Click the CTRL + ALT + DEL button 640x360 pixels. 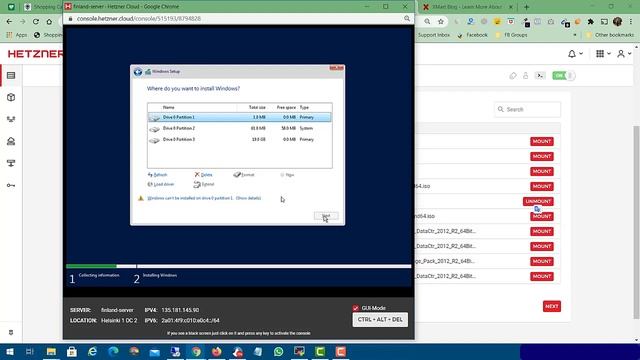[x=380, y=320]
